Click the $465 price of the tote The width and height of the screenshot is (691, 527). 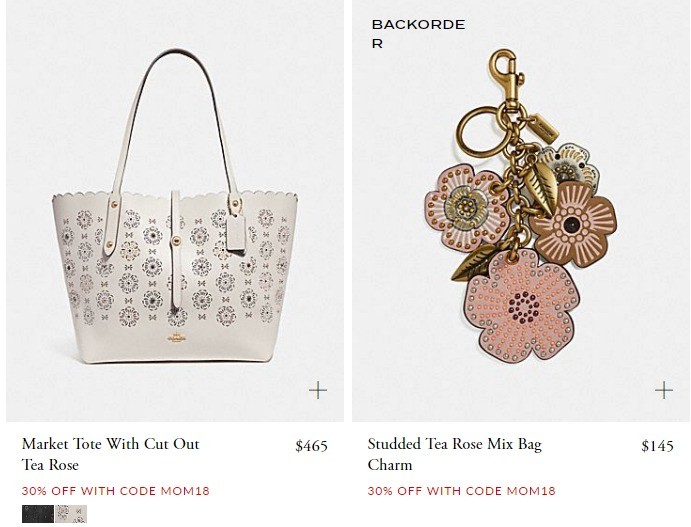point(312,446)
